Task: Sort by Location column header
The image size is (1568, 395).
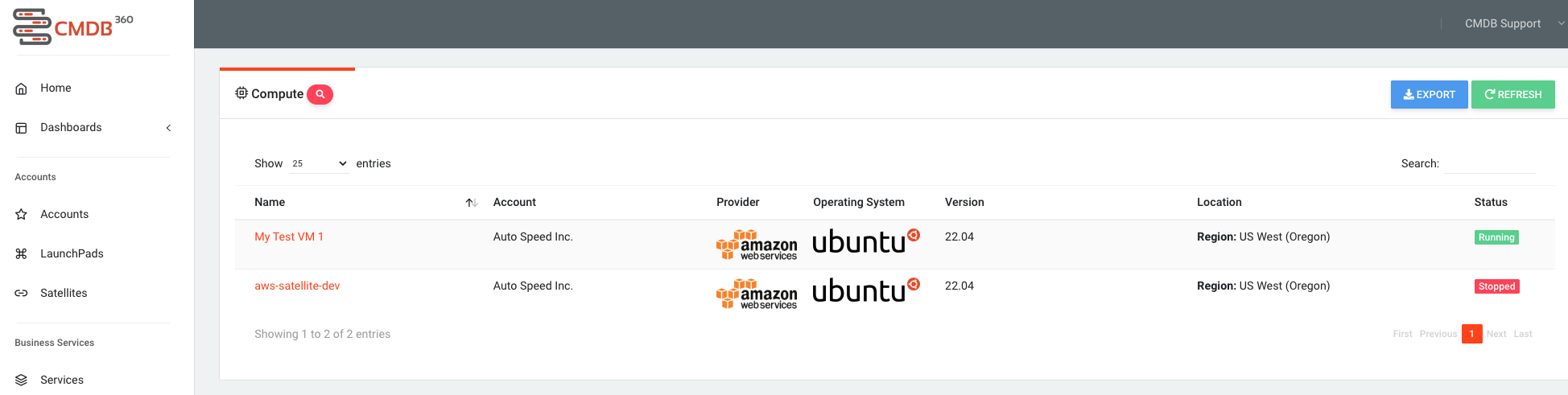Action: pyautogui.click(x=1219, y=202)
